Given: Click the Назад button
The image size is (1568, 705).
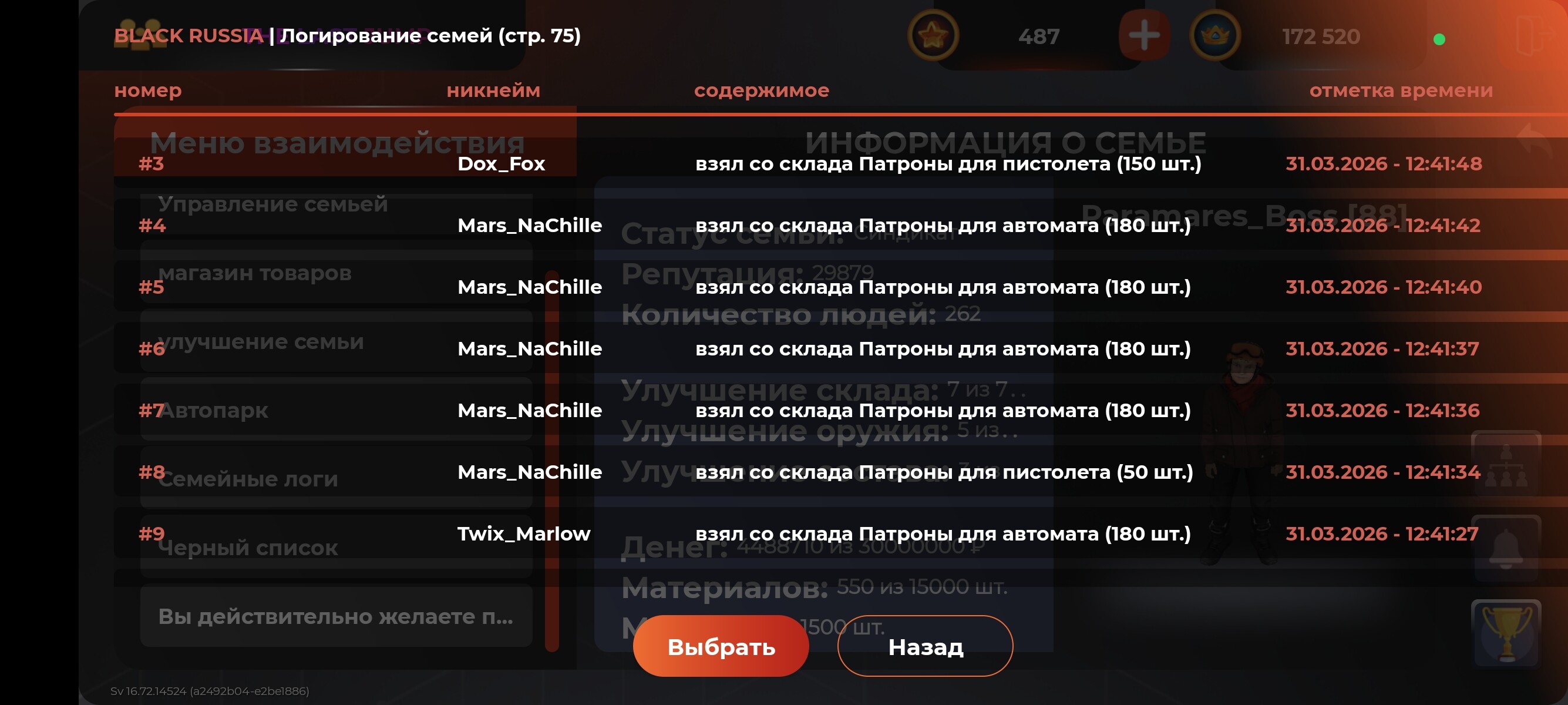Looking at the screenshot, I should click(x=925, y=646).
